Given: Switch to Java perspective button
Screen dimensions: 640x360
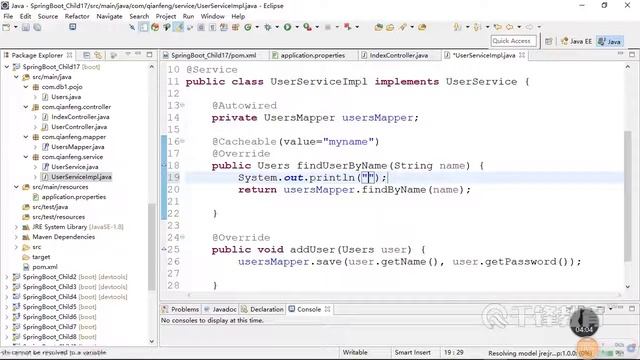Looking at the screenshot, I should (610, 41).
